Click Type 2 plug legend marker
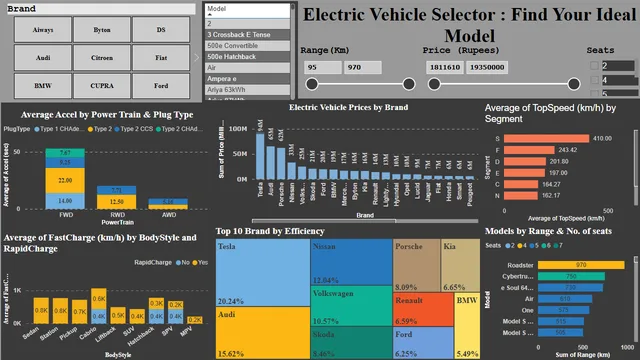The width and height of the screenshot is (640, 360). 90,129
